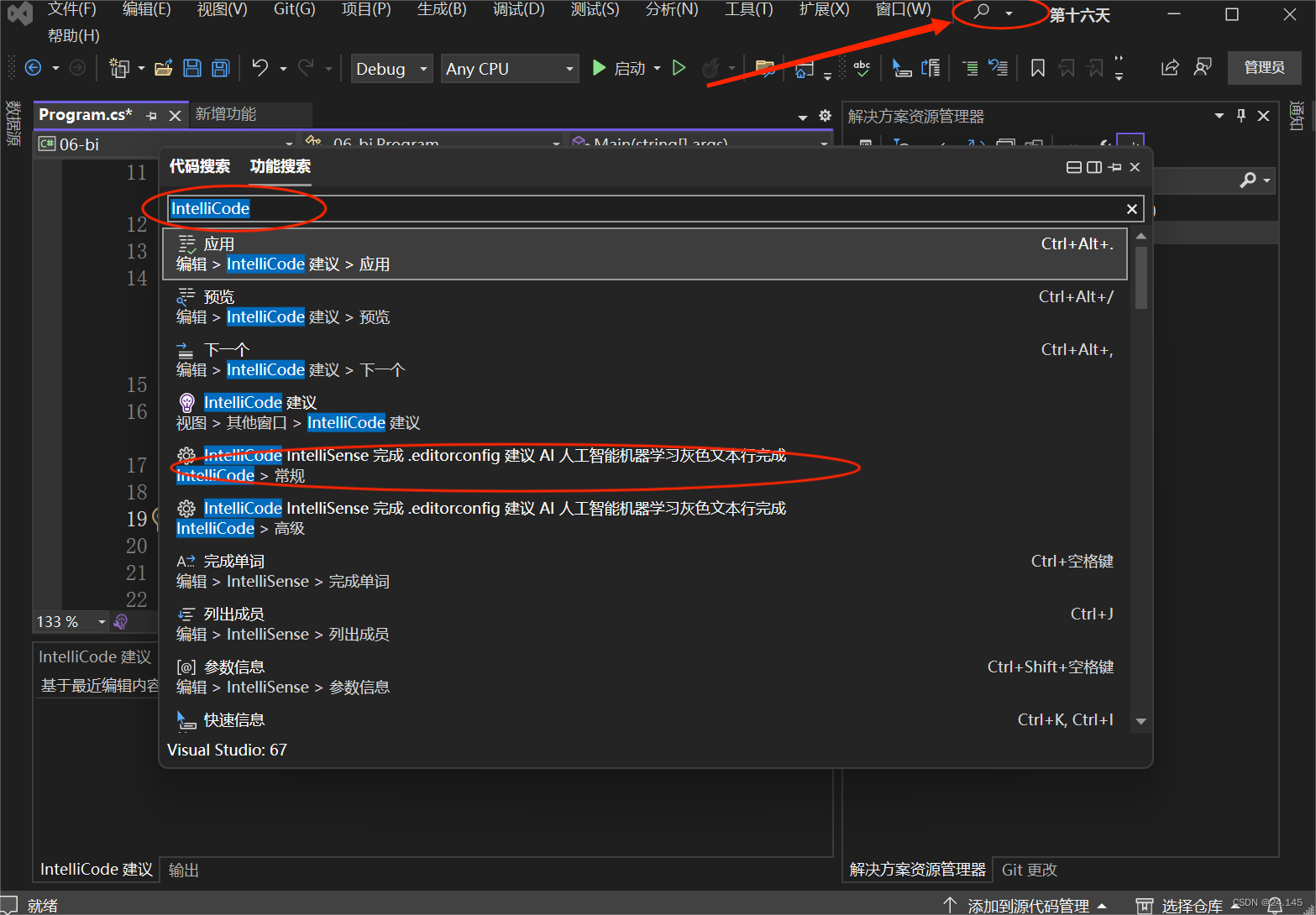The image size is (1316, 915).
Task: Select the 预览 search result
Action: [x=646, y=307]
